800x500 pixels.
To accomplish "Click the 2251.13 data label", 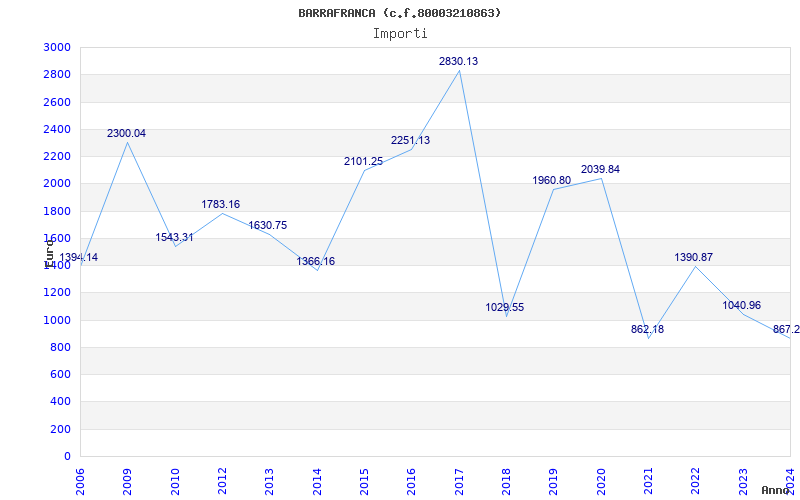I will pyautogui.click(x=410, y=140).
